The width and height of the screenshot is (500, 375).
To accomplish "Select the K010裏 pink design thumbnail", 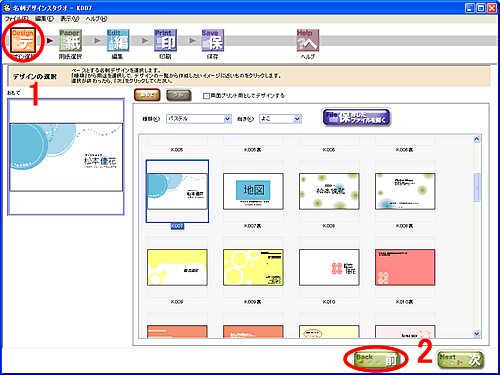I will coord(405,267).
